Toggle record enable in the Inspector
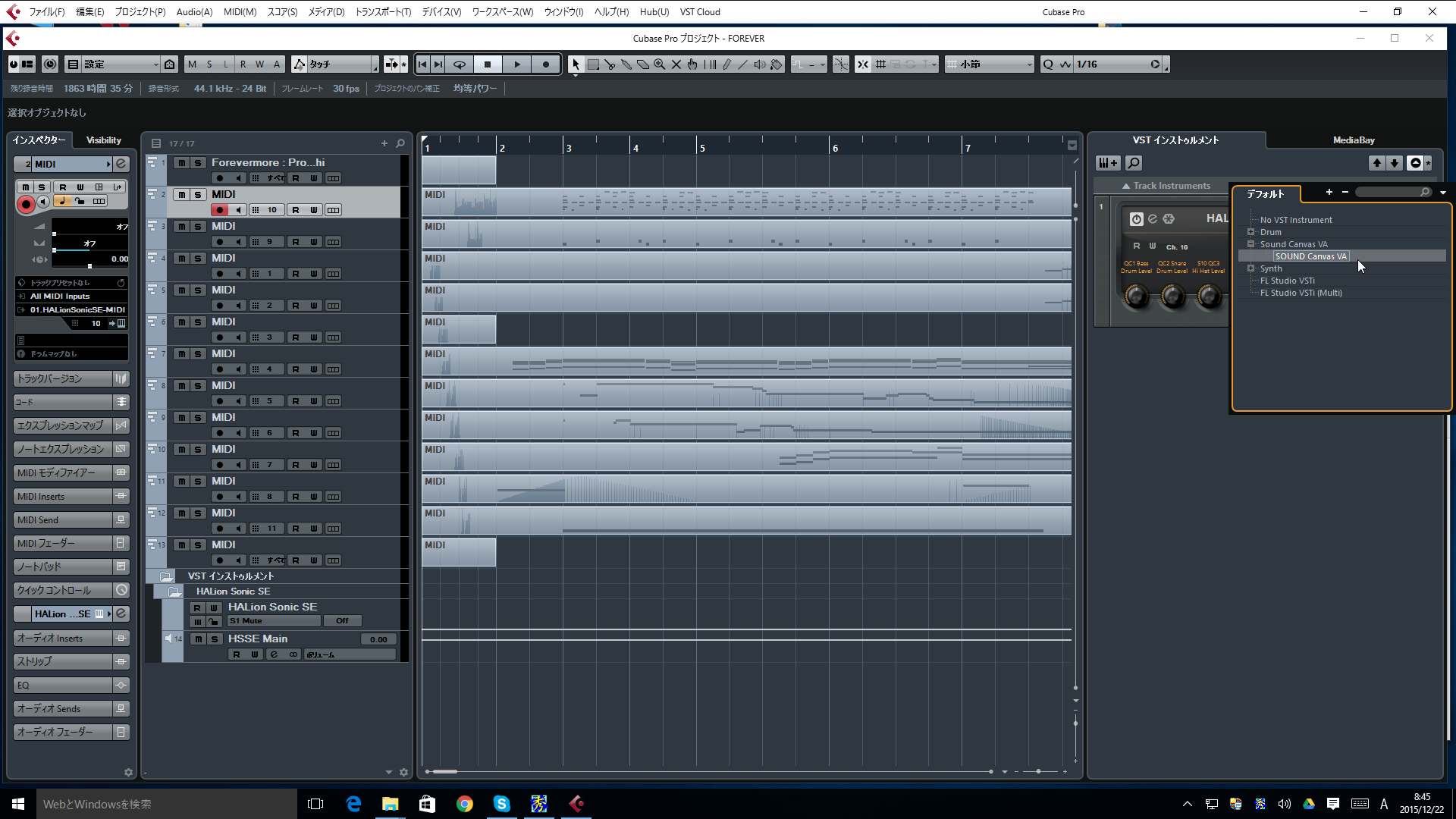This screenshot has height=819, width=1456. pyautogui.click(x=26, y=204)
